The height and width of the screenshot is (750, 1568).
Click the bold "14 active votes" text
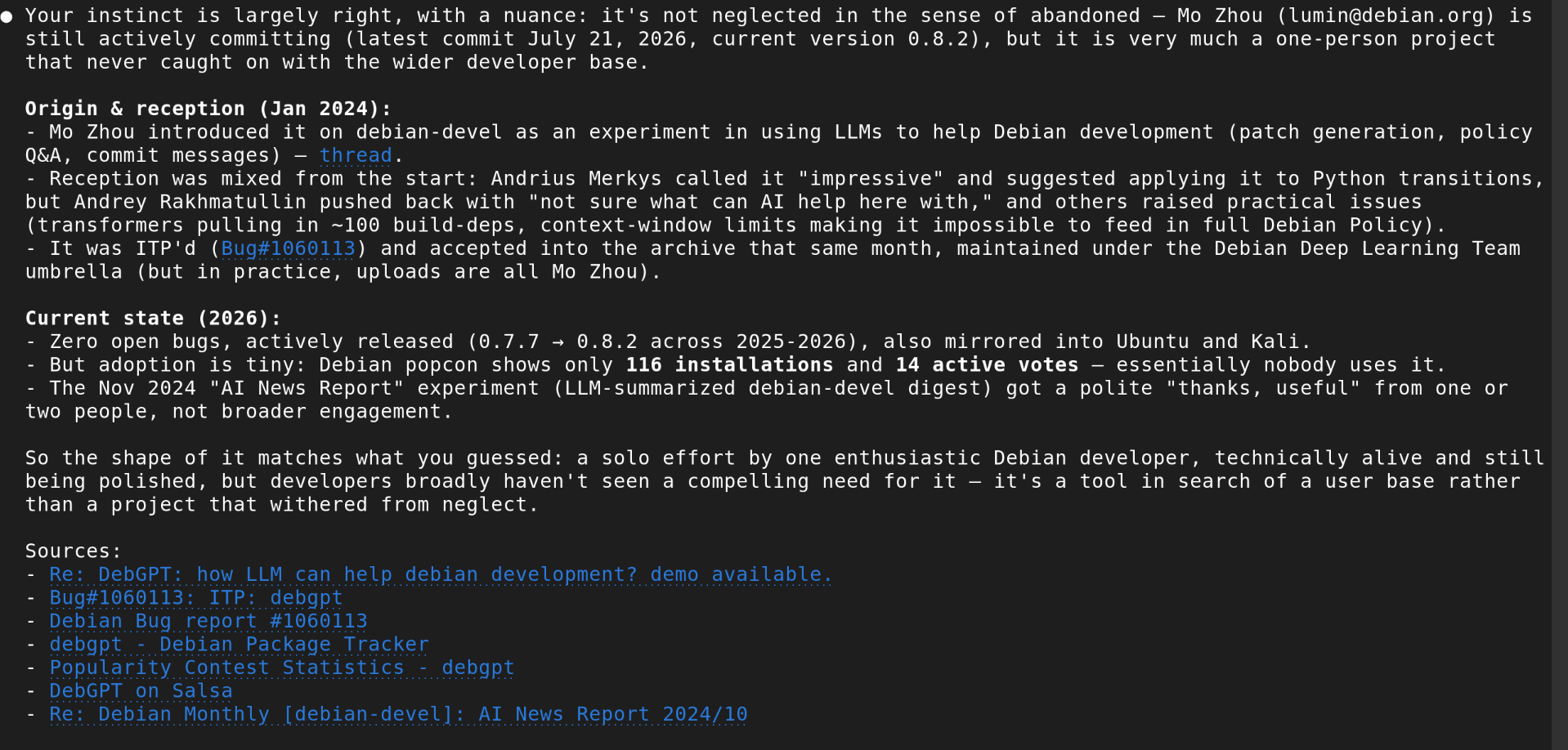(x=987, y=365)
